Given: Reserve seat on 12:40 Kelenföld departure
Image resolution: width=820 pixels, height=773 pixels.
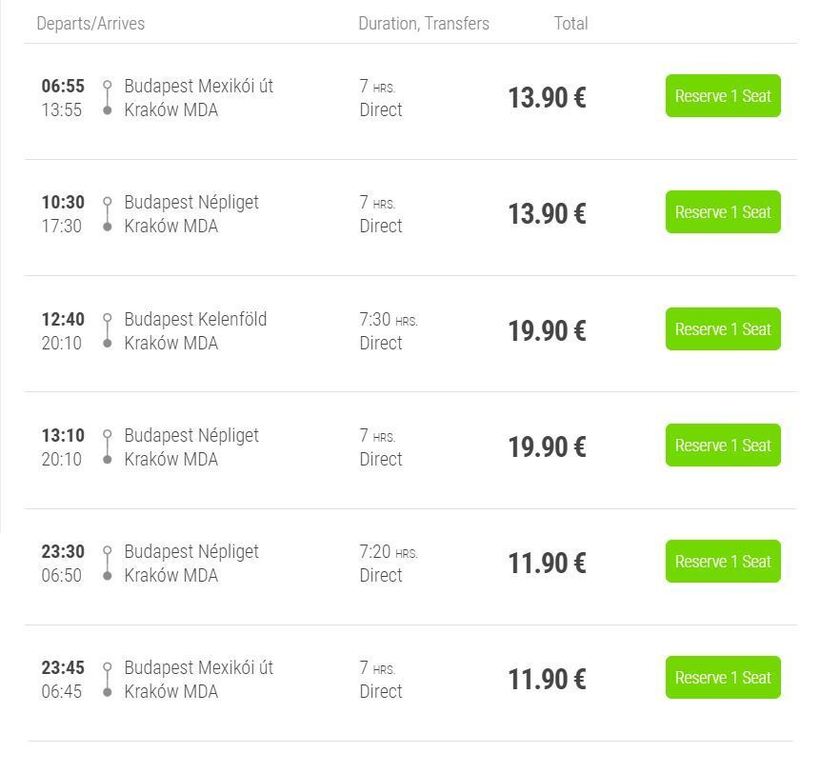Looking at the screenshot, I should (x=722, y=329).
